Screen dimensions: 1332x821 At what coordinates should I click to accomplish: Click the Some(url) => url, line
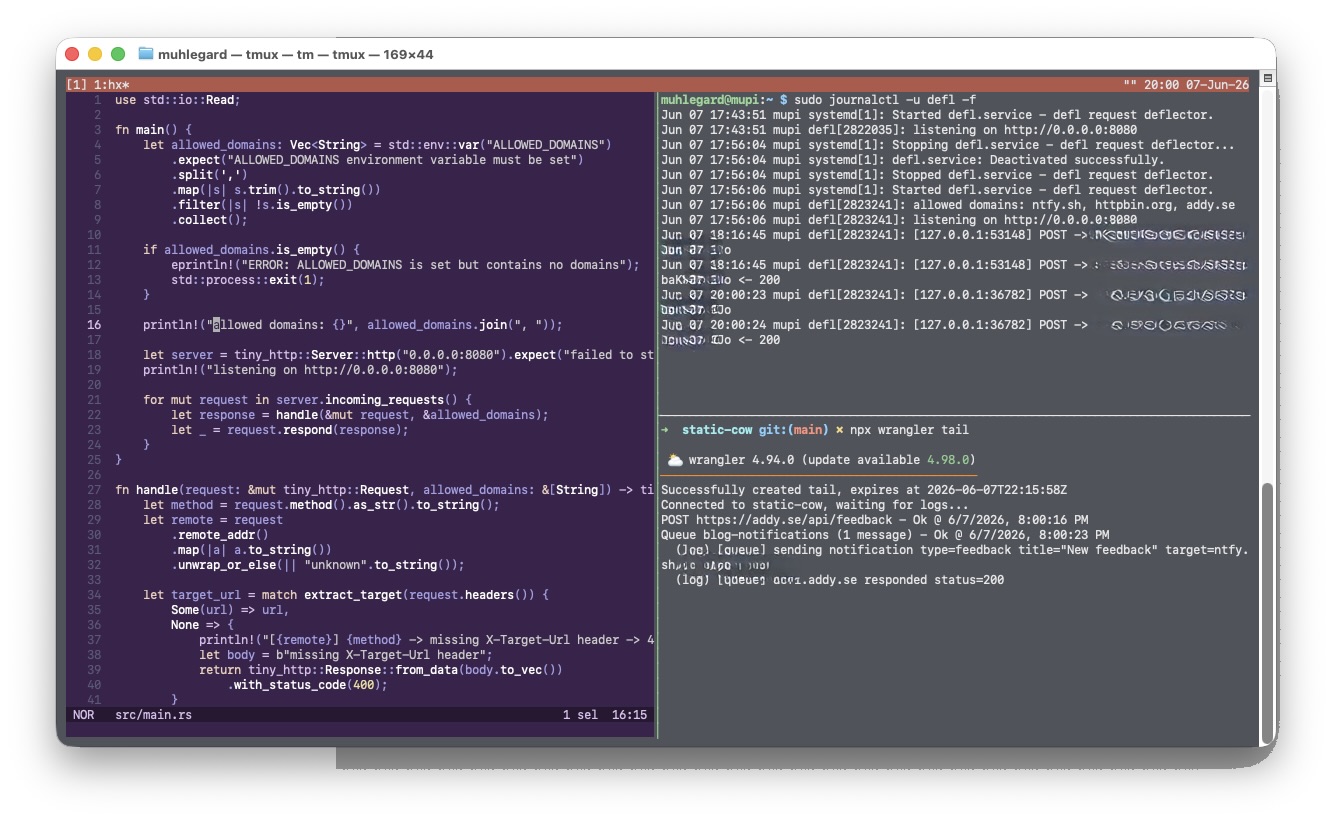point(230,610)
